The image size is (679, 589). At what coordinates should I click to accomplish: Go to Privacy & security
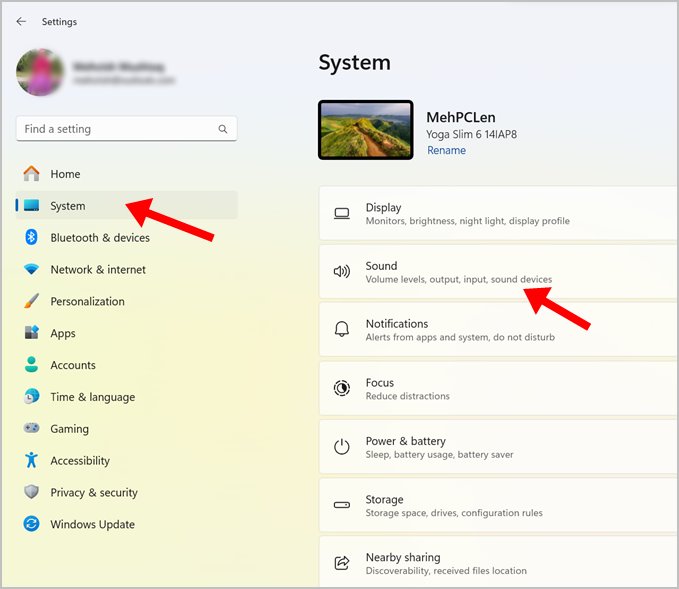click(x=126, y=492)
